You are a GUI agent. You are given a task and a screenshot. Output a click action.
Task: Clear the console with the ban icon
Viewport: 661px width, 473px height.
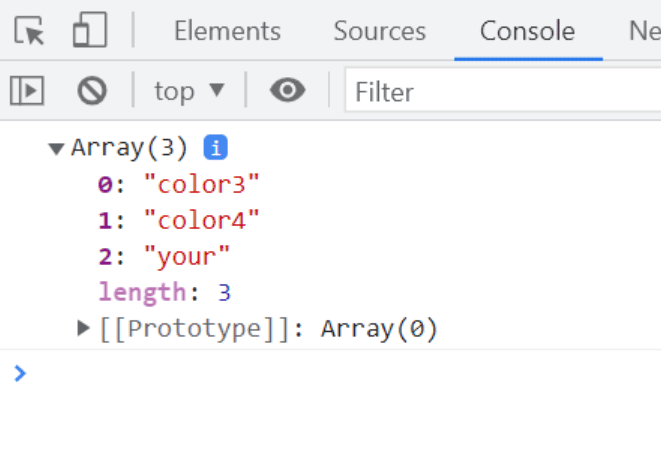pos(92,92)
